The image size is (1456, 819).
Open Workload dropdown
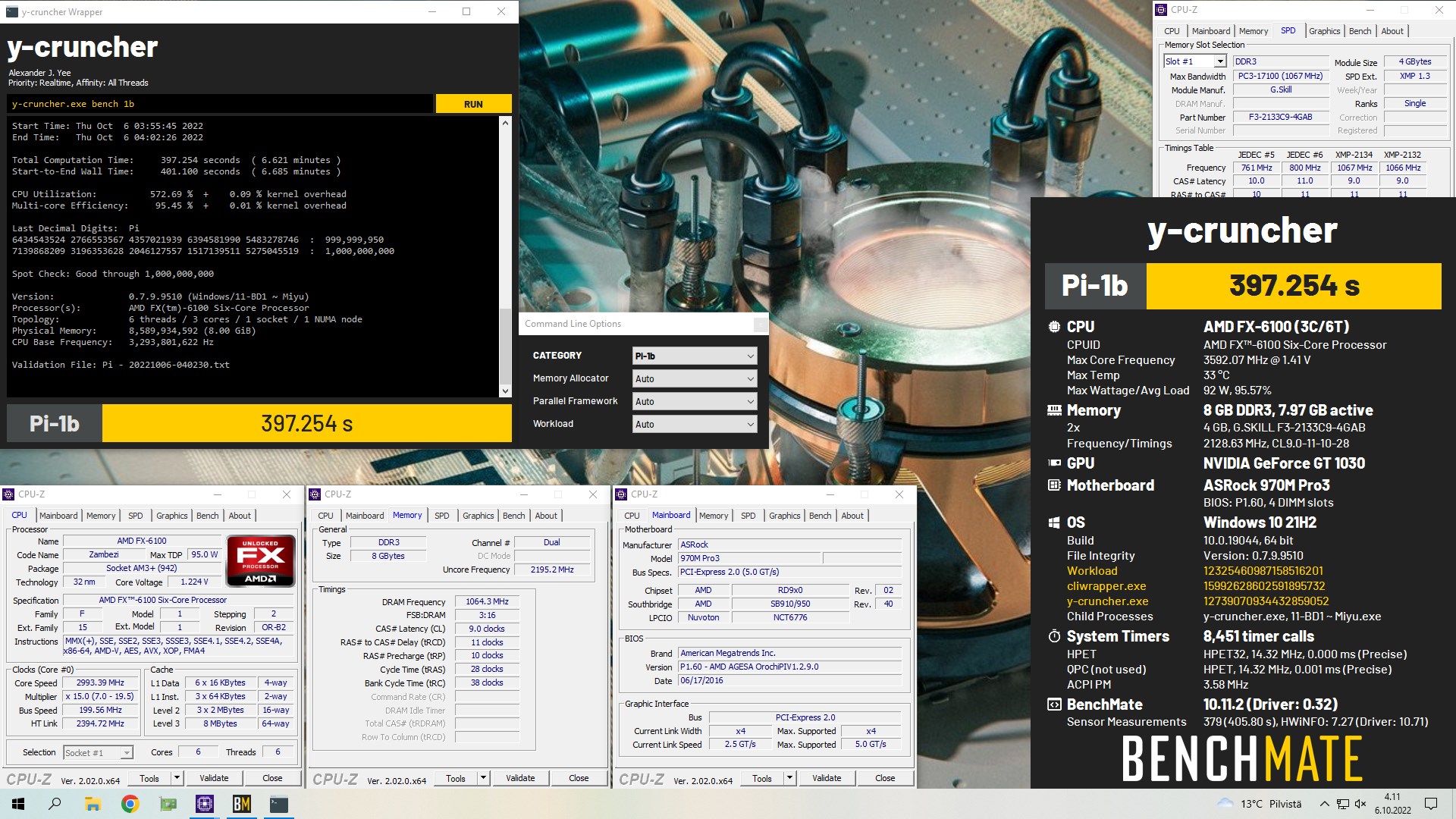point(695,424)
